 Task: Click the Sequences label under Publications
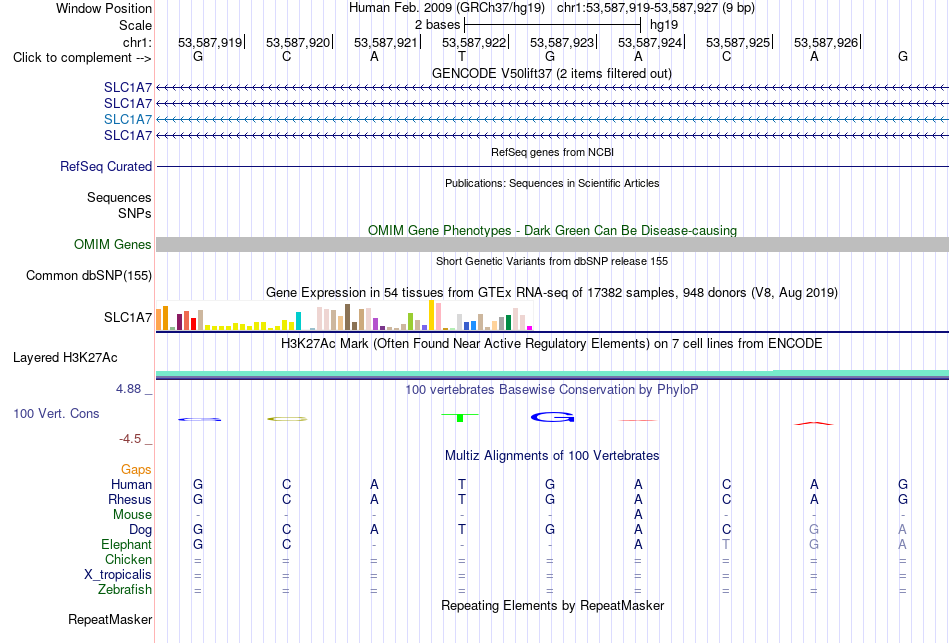[119, 198]
